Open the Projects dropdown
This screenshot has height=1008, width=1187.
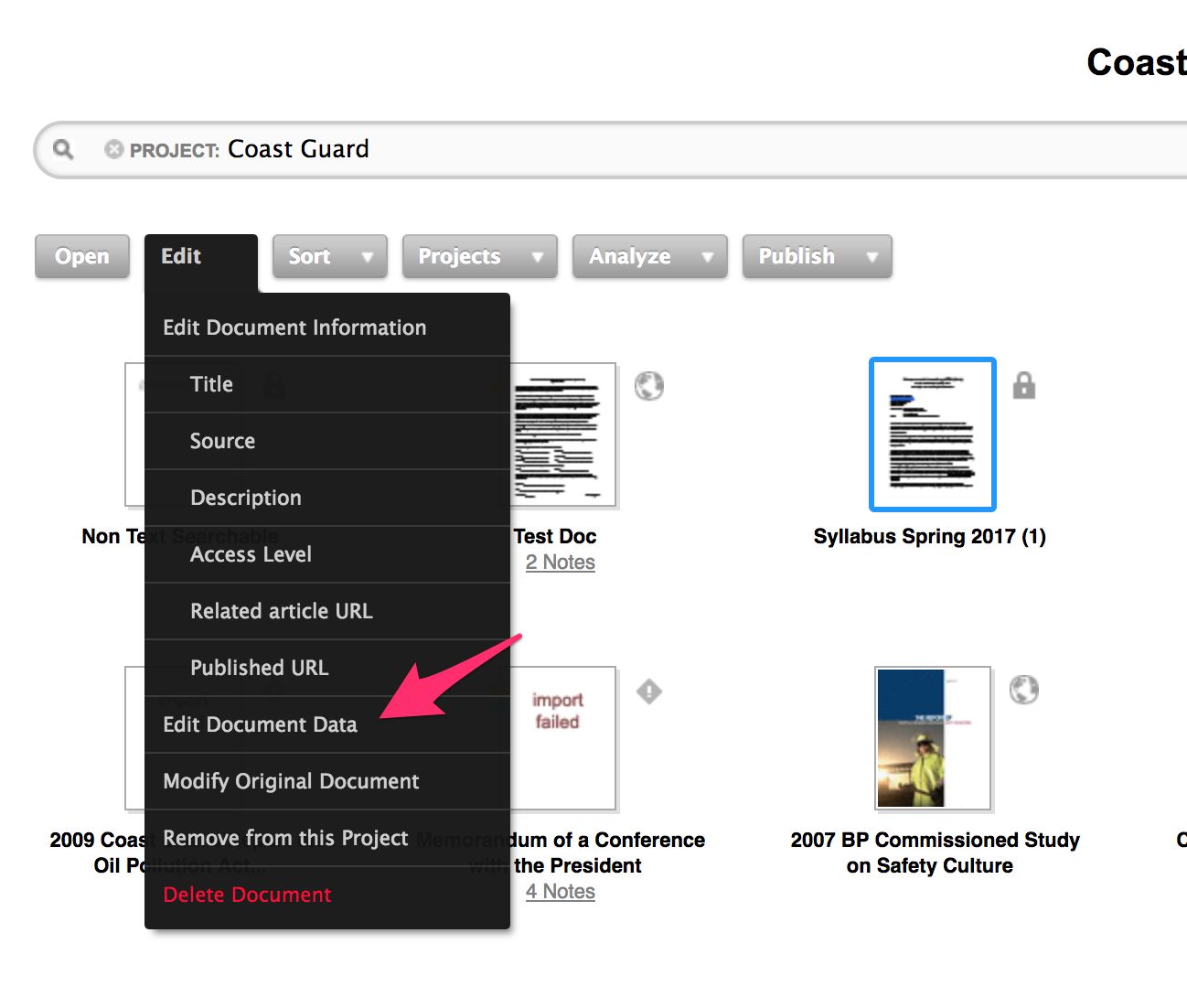pos(479,256)
